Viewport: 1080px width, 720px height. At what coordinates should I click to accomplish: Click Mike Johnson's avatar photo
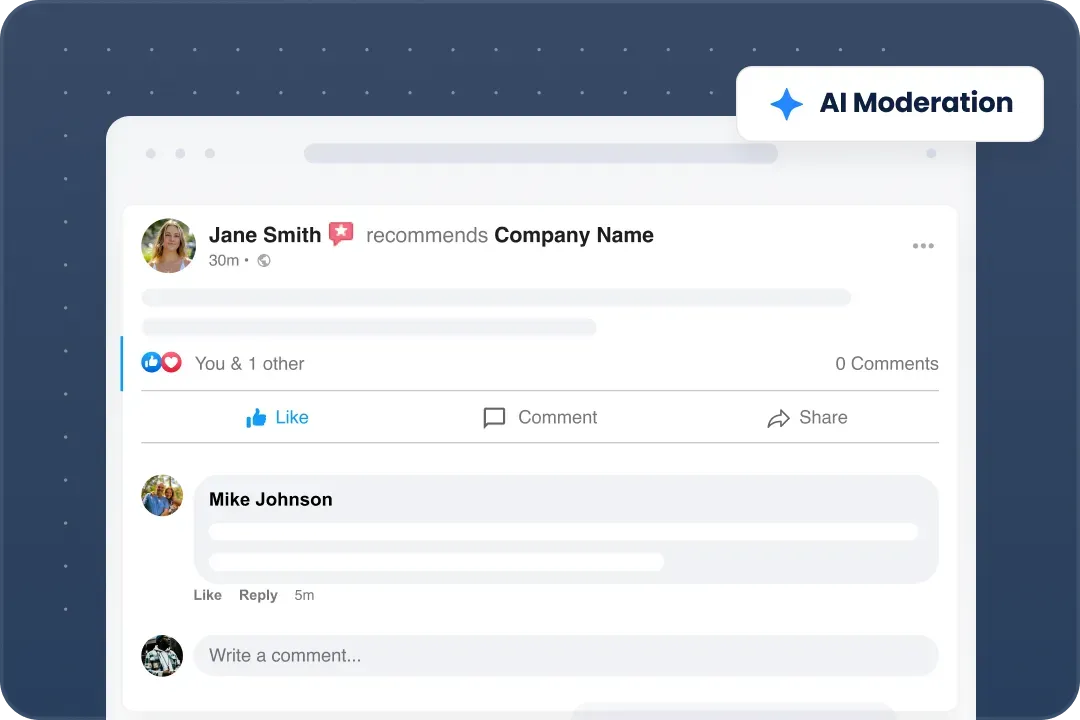(x=162, y=496)
